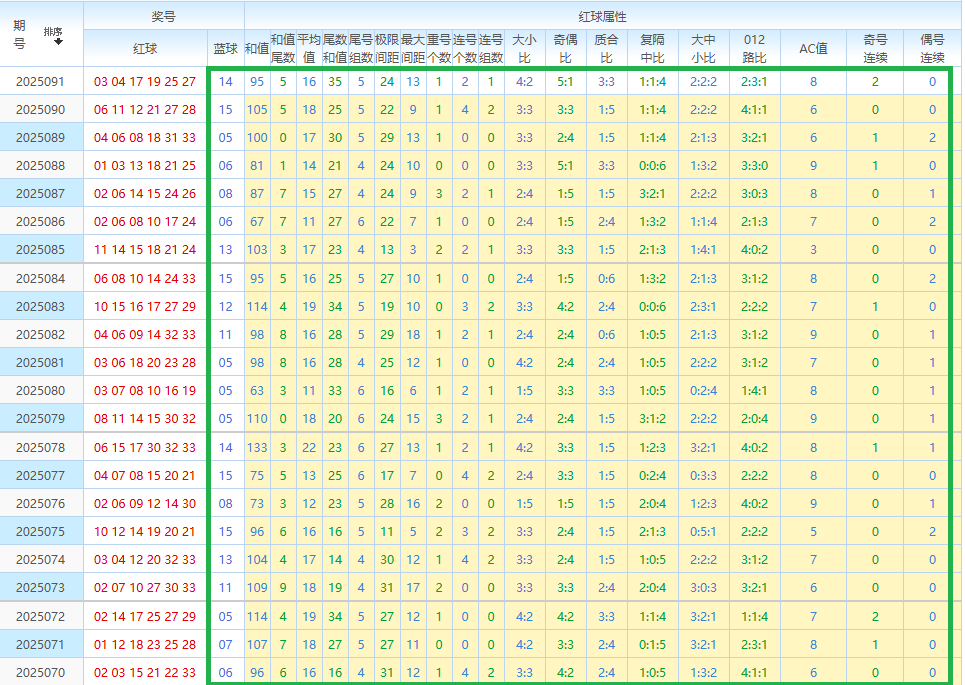Click the AC值 column header
965x685 pixels.
point(814,49)
